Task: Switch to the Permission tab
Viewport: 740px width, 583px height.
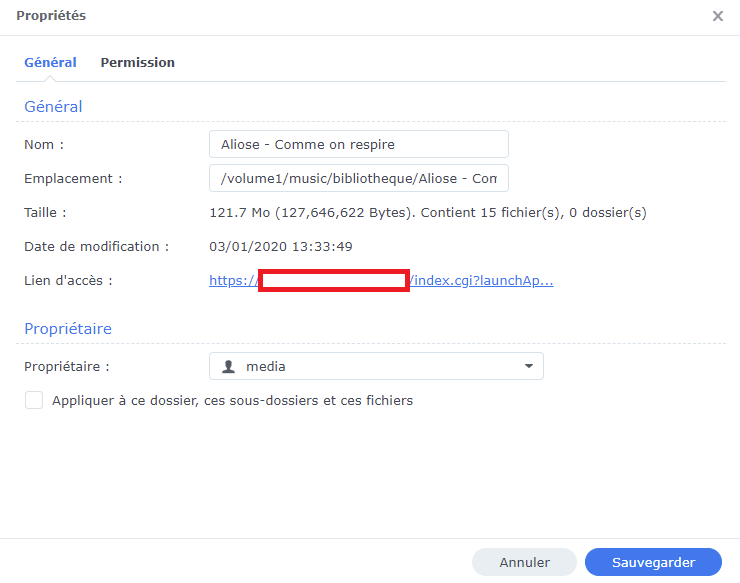Action: click(137, 62)
